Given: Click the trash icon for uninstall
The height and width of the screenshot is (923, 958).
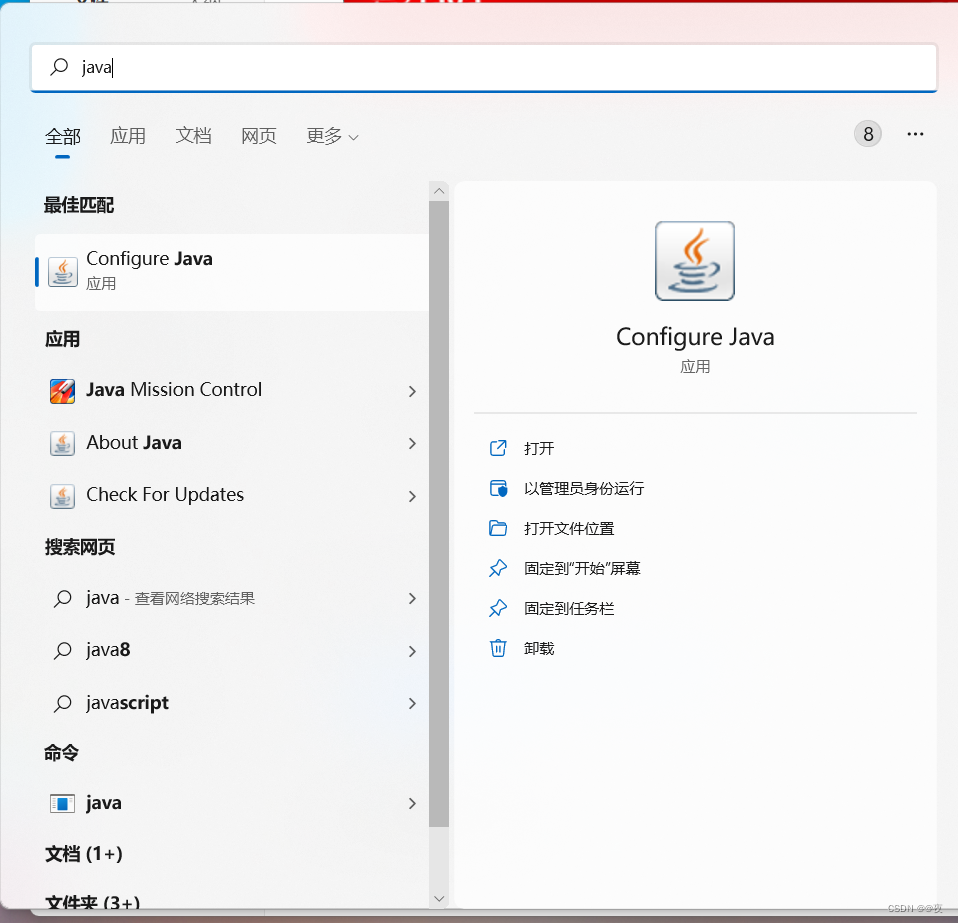Looking at the screenshot, I should pos(498,648).
